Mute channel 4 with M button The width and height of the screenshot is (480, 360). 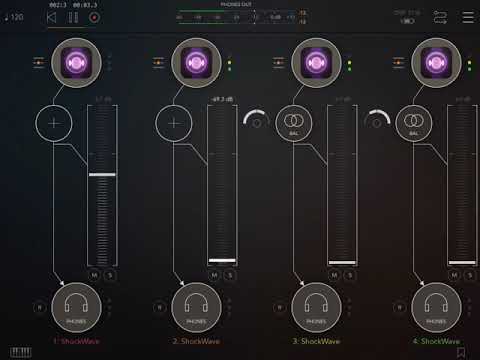tap(454, 275)
